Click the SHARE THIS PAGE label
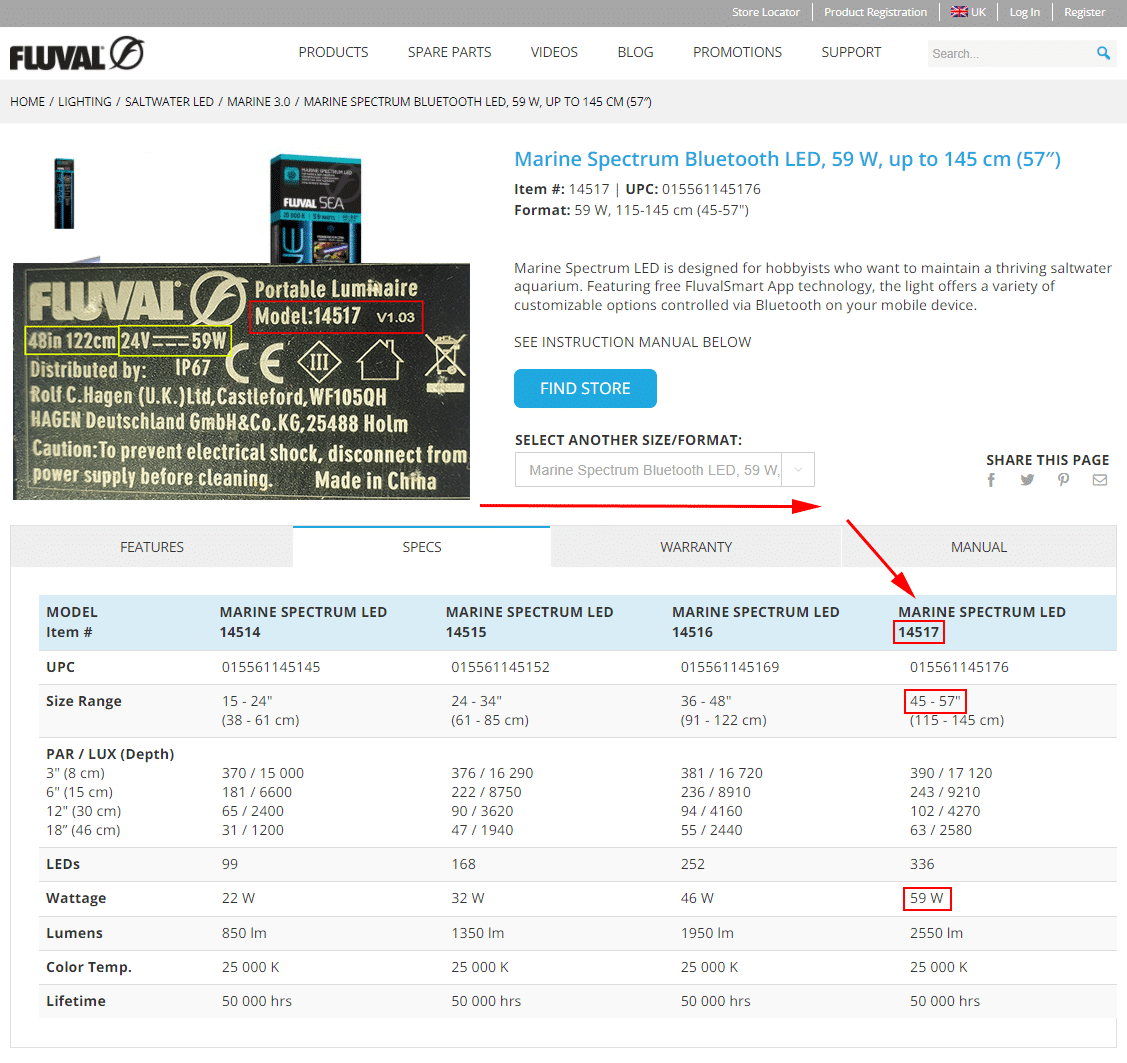The width and height of the screenshot is (1127, 1063). (x=1047, y=460)
